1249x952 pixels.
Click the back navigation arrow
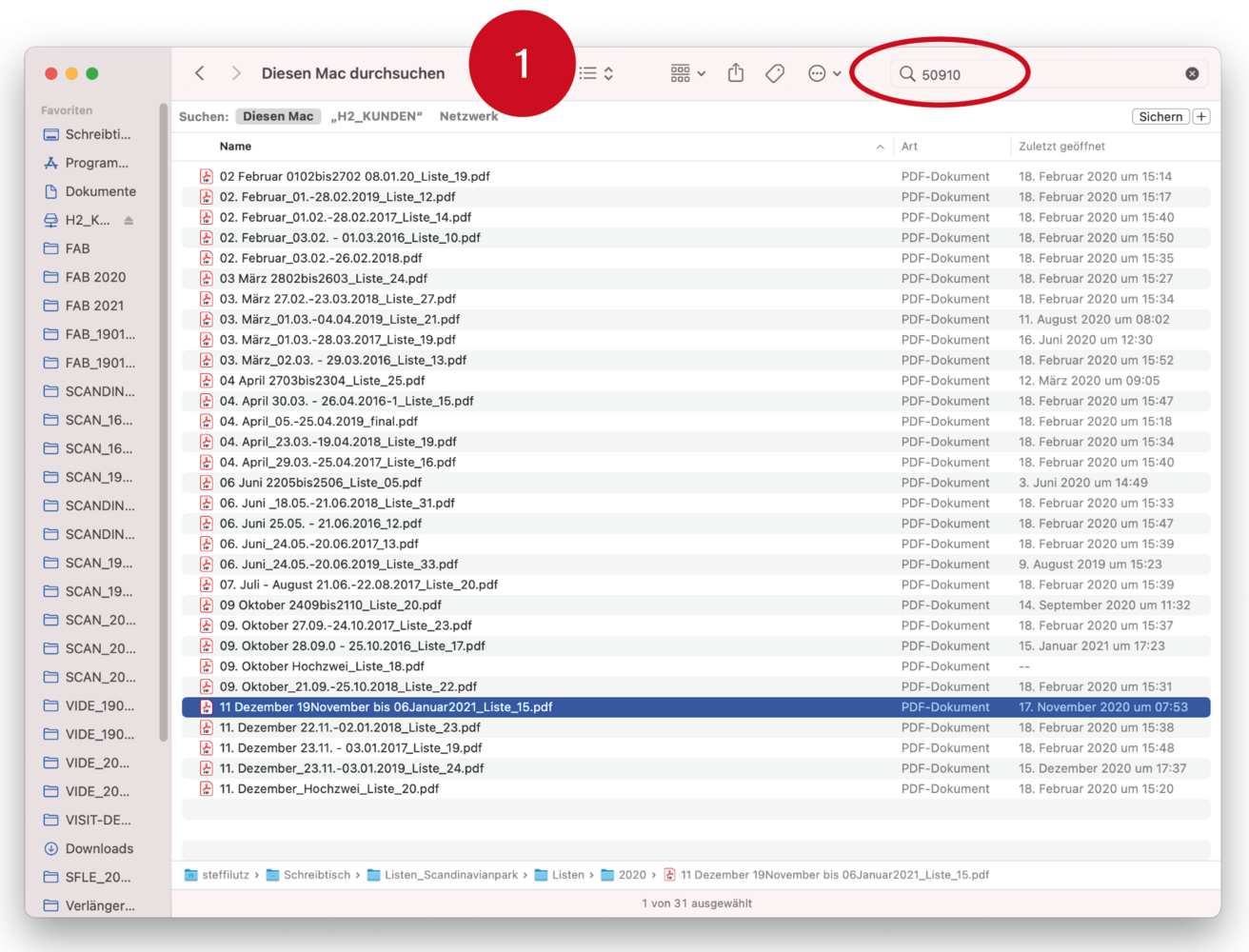click(x=200, y=73)
